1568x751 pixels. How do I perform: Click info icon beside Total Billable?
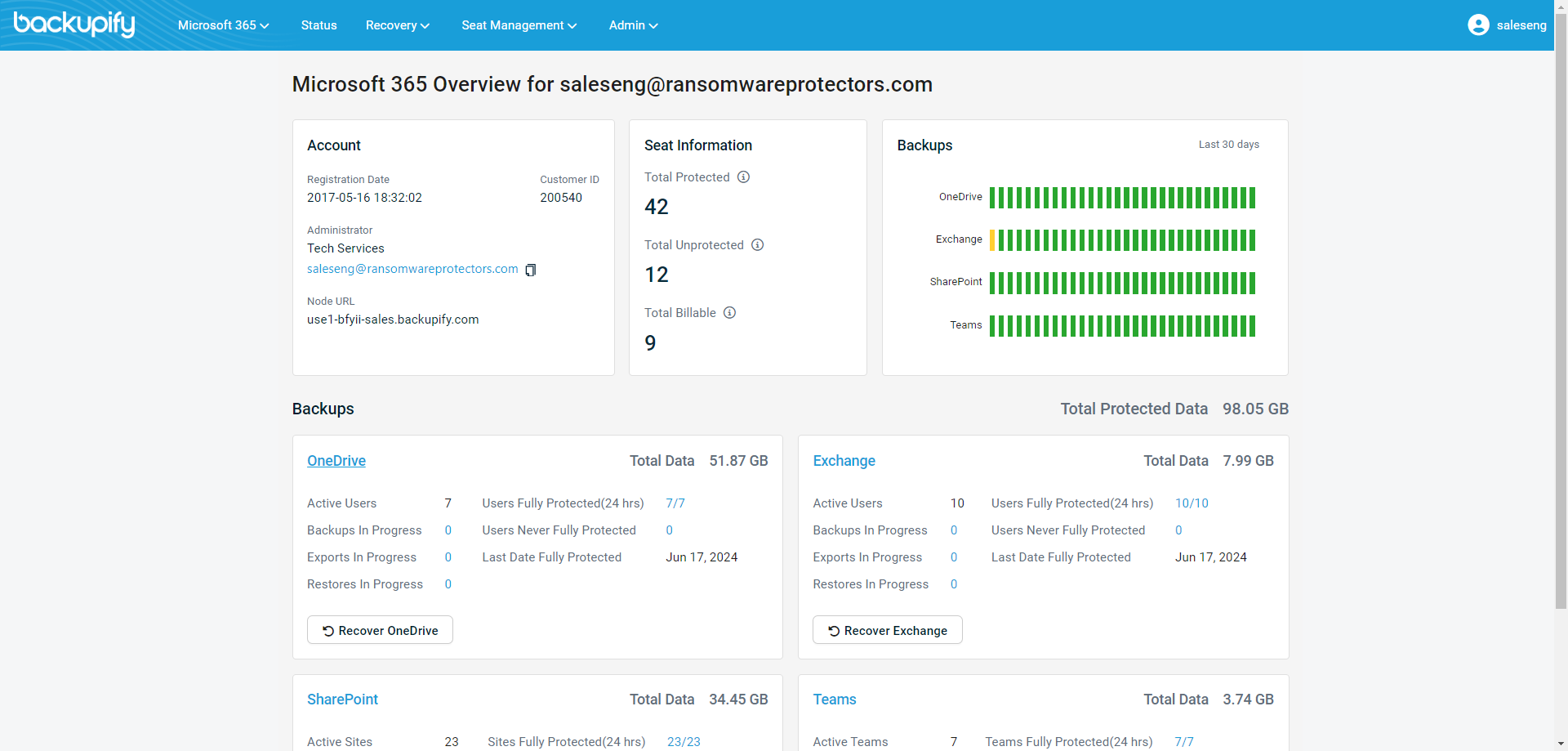tap(729, 313)
